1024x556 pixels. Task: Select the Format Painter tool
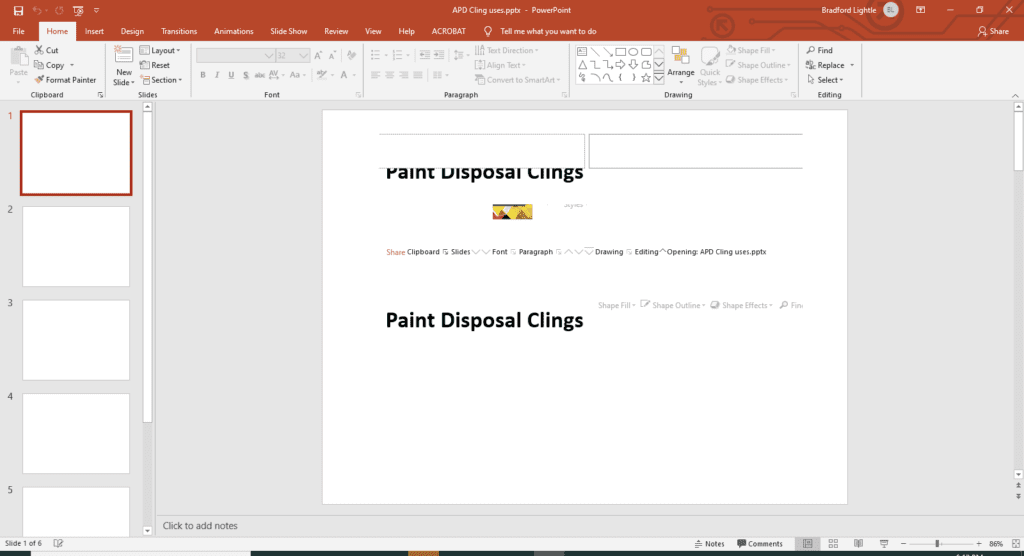pyautogui.click(x=65, y=80)
